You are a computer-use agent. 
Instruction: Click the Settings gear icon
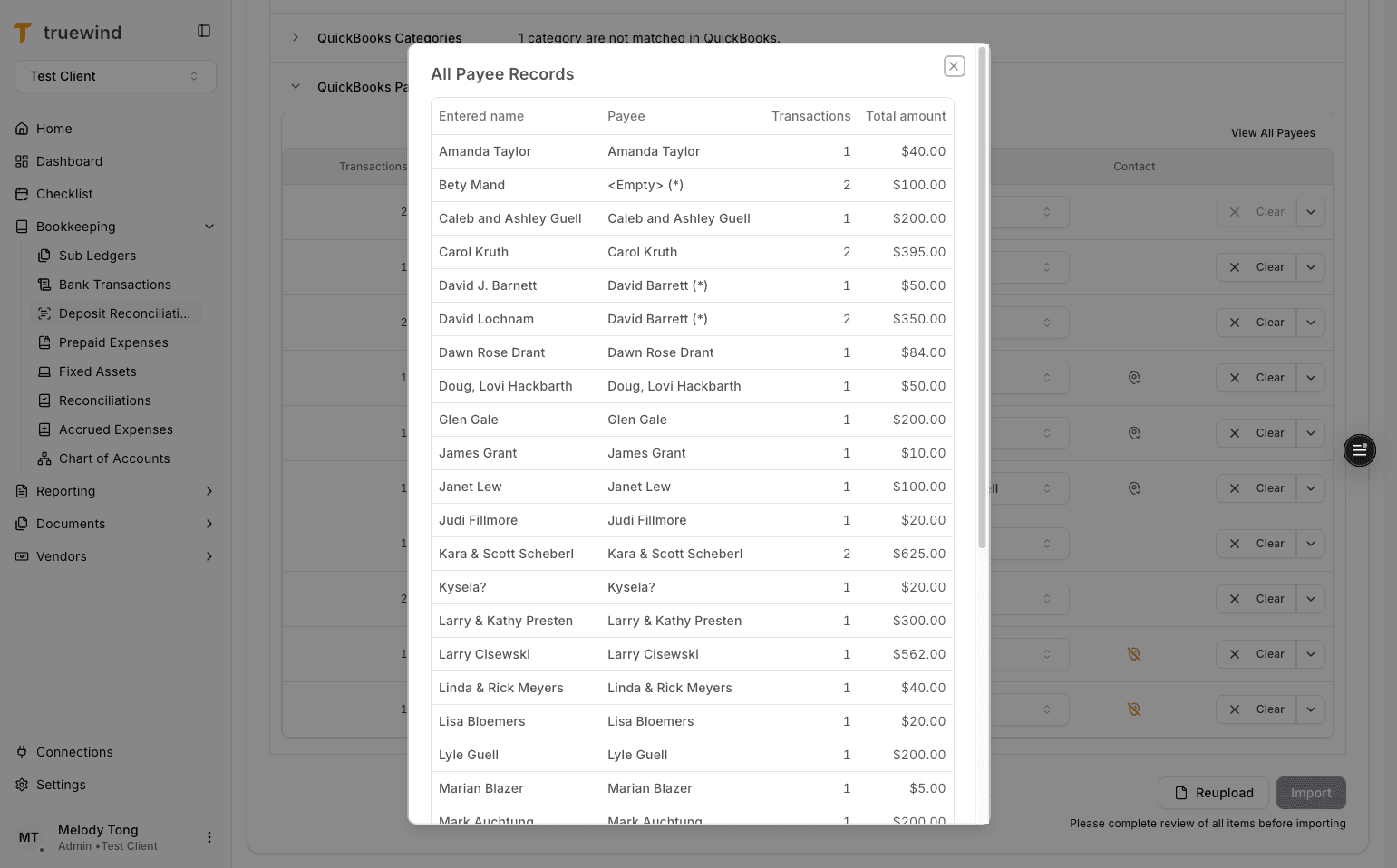click(x=21, y=785)
